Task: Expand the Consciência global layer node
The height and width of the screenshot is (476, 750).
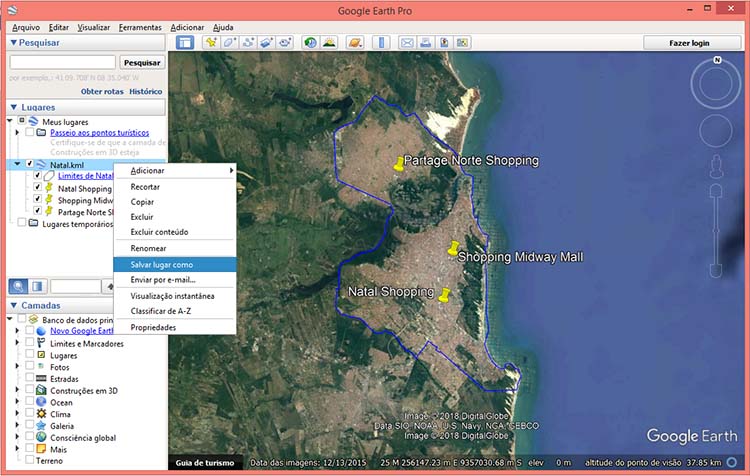Action: coord(18,437)
